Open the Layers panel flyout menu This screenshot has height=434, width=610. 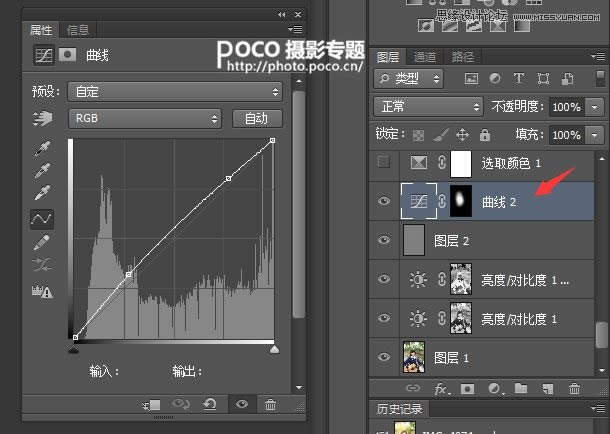pos(598,57)
